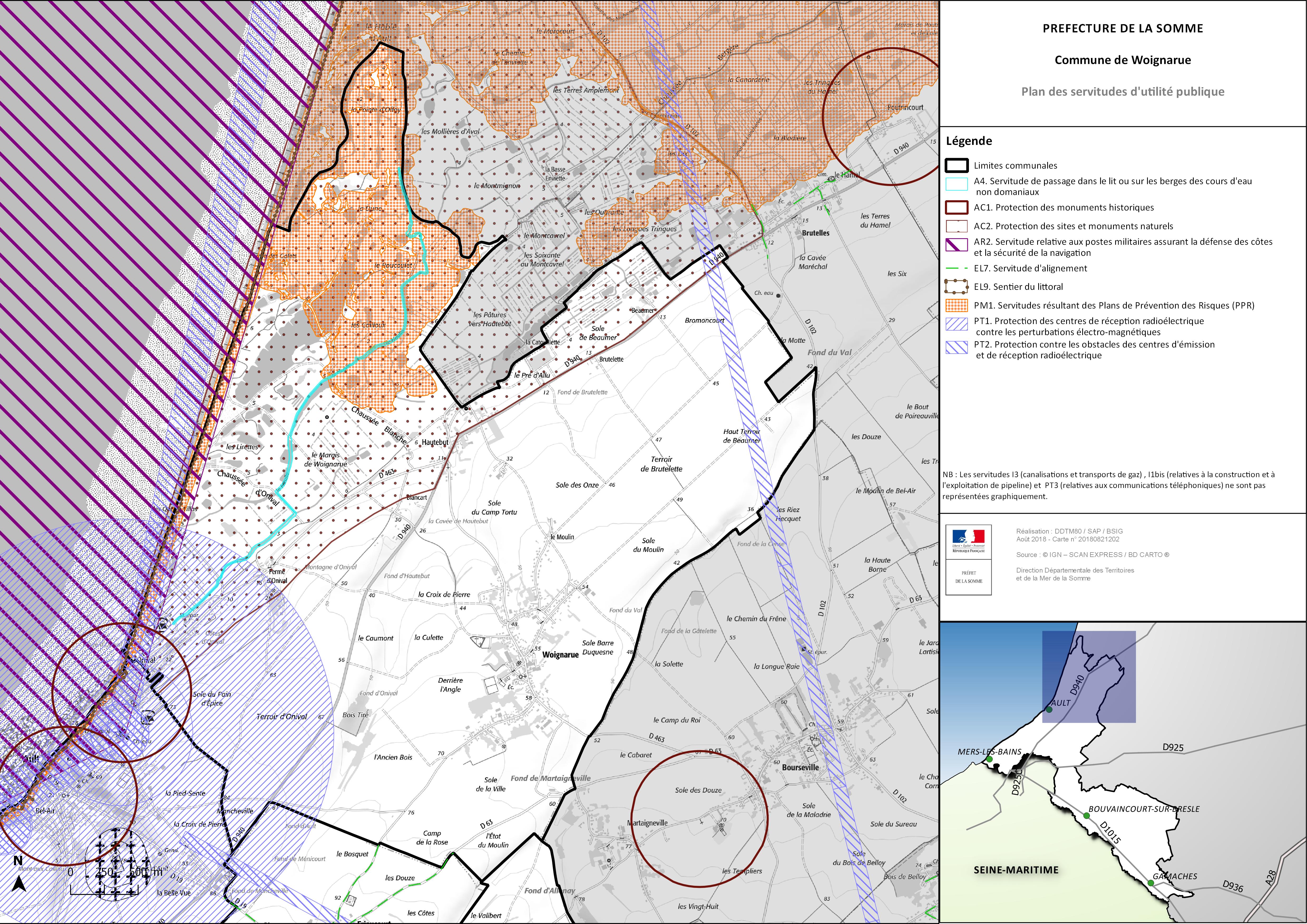This screenshot has width=1307, height=924.
Task: Click the Légende heading
Action: (x=969, y=141)
